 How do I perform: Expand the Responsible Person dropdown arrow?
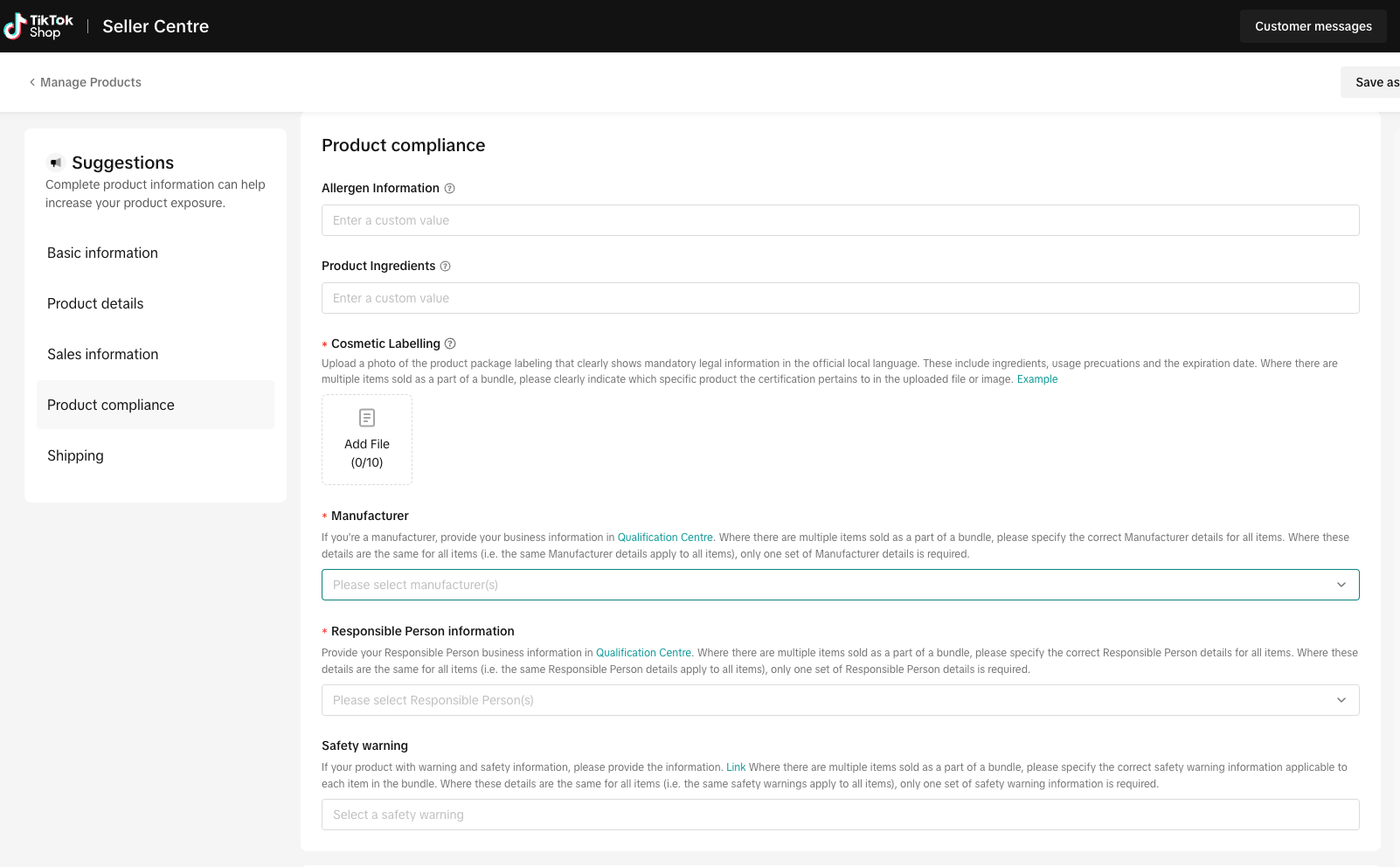click(x=1341, y=700)
